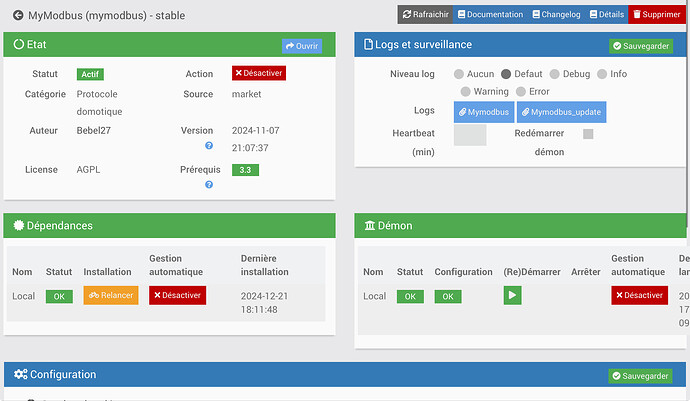The width and height of the screenshot is (690, 401).
Task: Disable automatic management in Dépendances
Action: [x=177, y=295]
